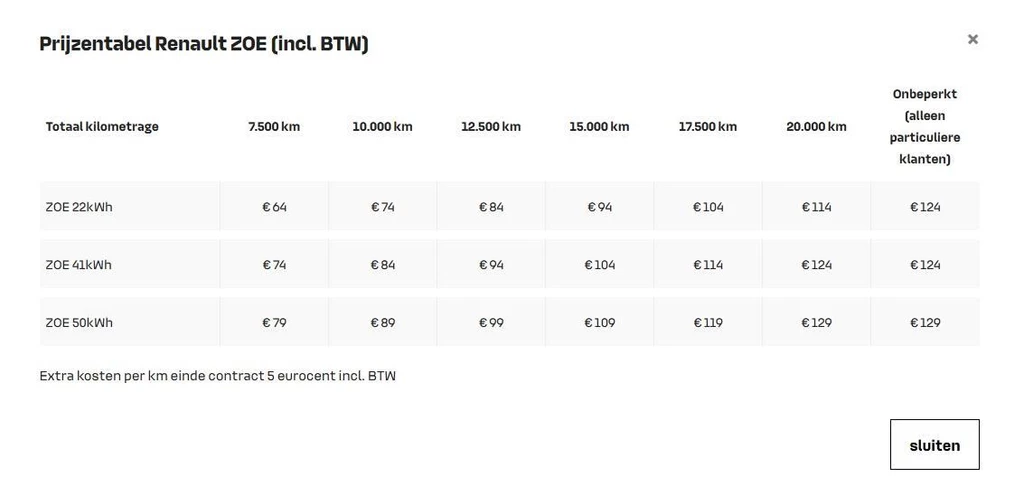Click the Onbeperkt column header
This screenshot has width=1024, height=494.
pos(925,126)
